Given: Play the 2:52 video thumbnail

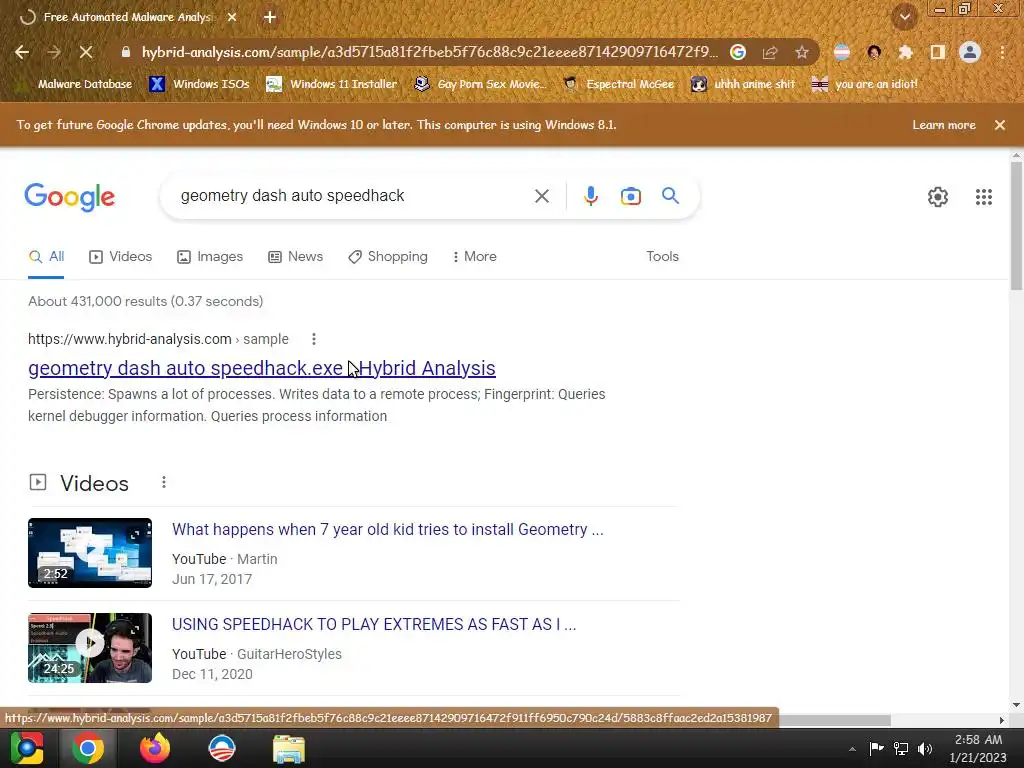Looking at the screenshot, I should click(x=90, y=553).
